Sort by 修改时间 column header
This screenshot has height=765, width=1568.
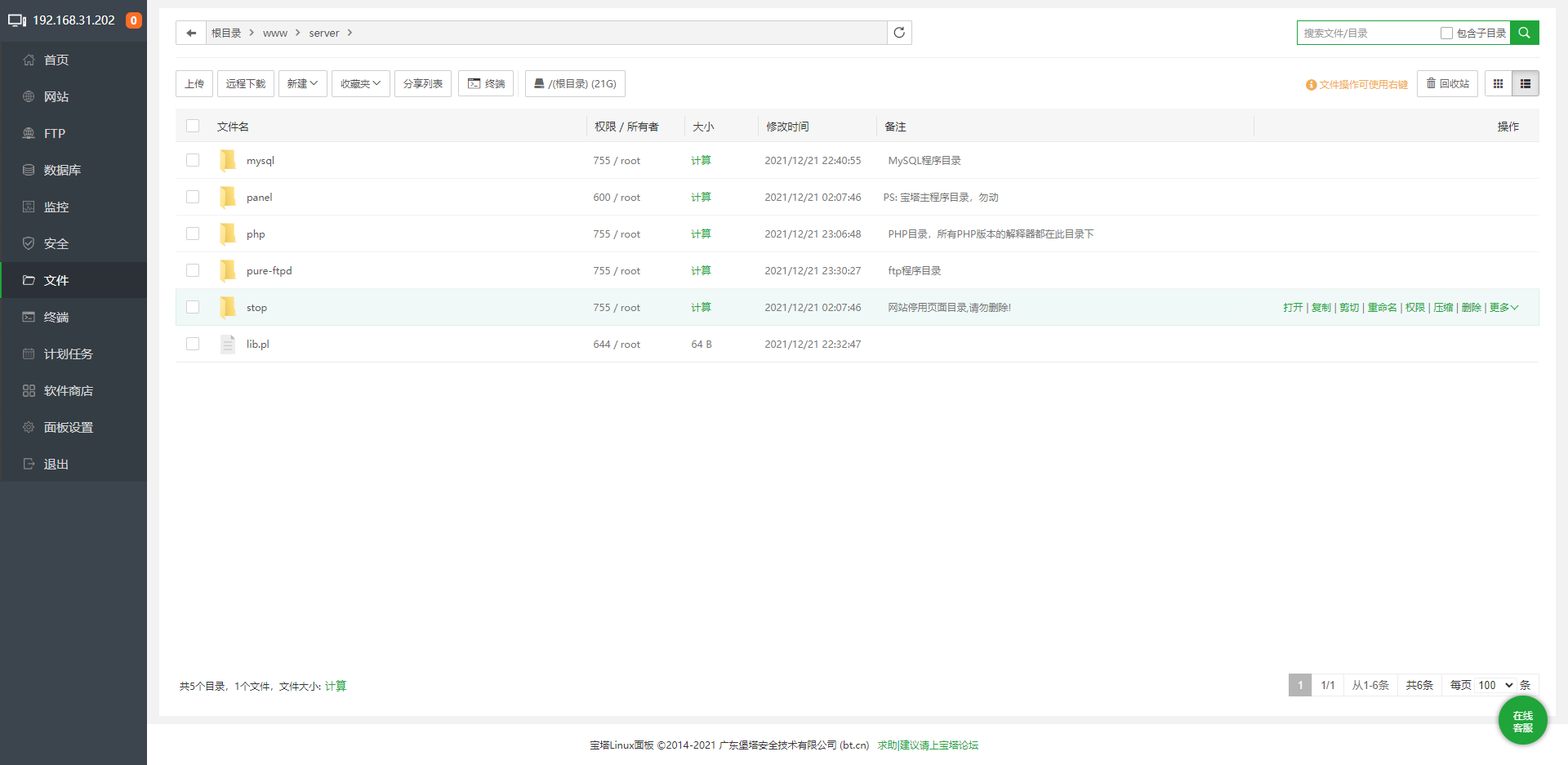point(787,127)
